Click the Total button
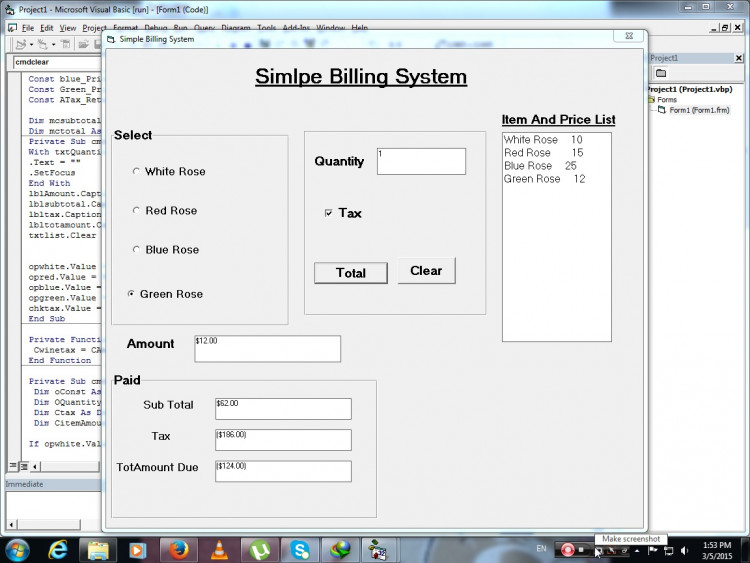Image resolution: width=750 pixels, height=563 pixels. pos(351,273)
